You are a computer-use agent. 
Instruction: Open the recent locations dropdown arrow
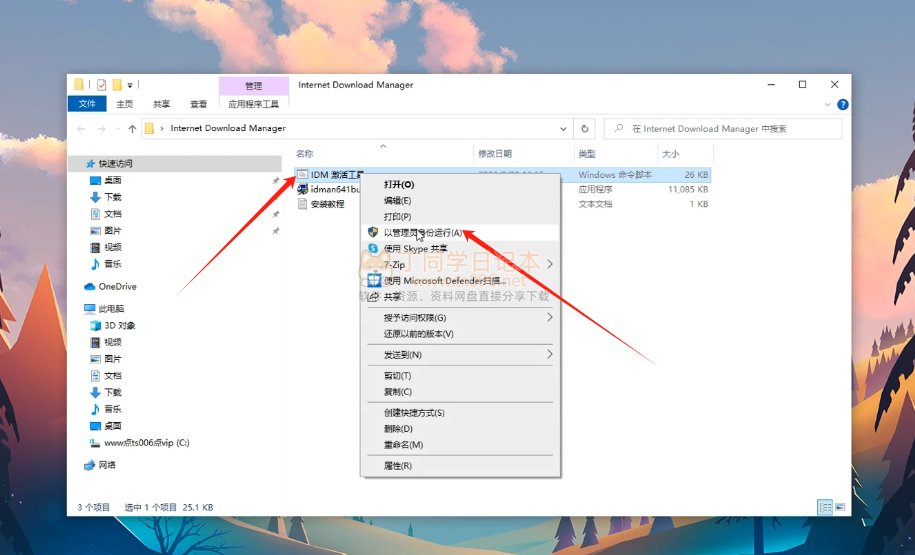coord(118,129)
